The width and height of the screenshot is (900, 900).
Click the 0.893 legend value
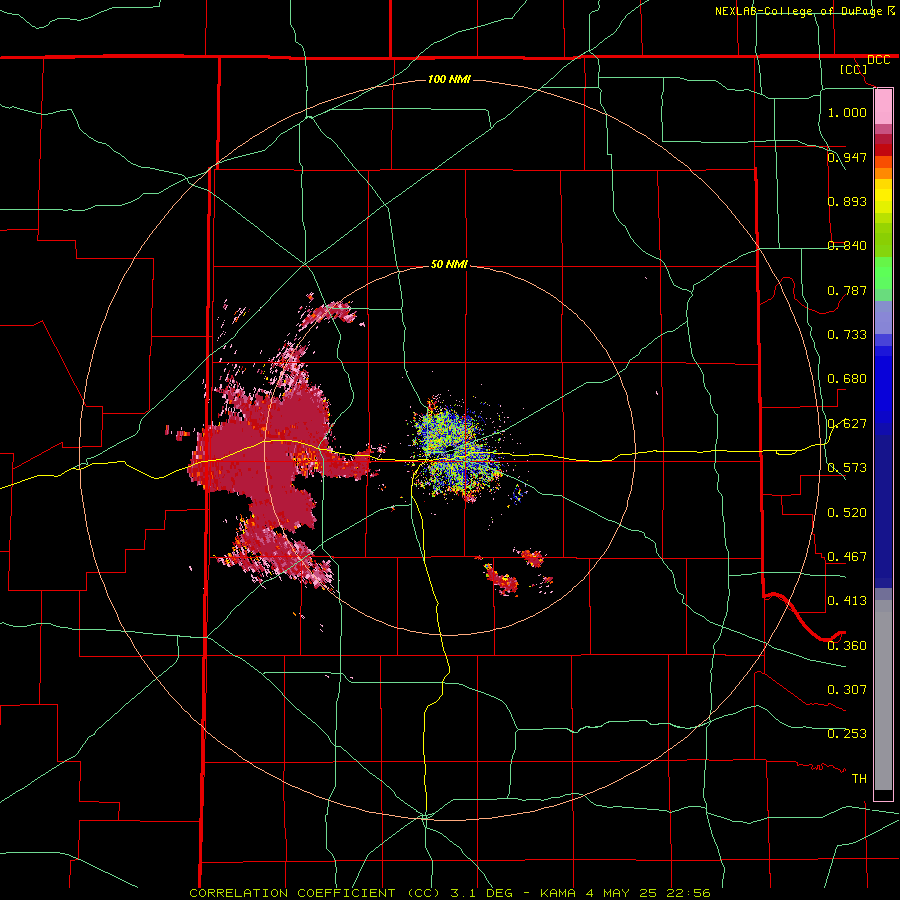click(847, 201)
